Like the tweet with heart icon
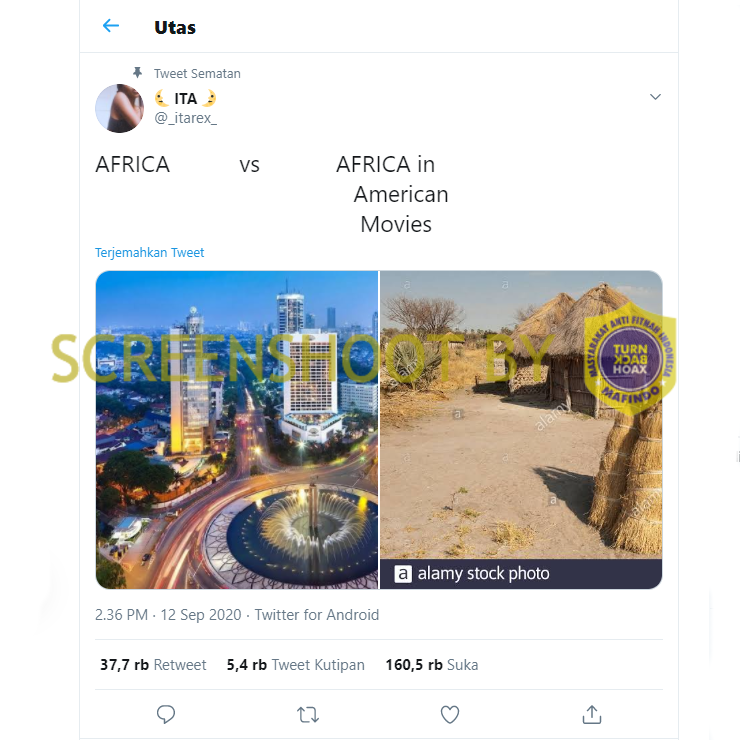This screenshot has width=740, height=740. pyautogui.click(x=450, y=714)
